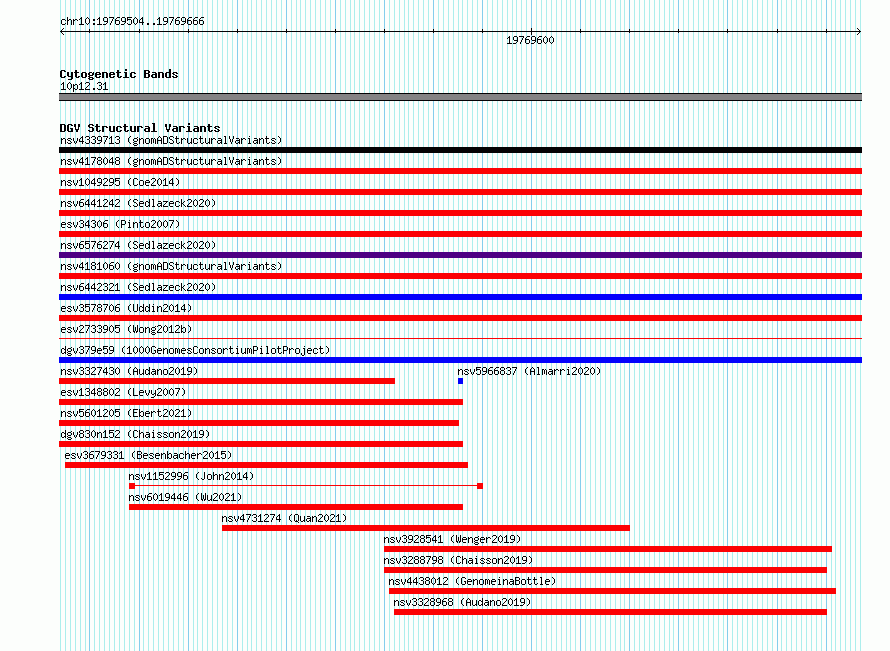Select the red nsv5601205 variant bar
Screen dimensions: 890x651
(x=259, y=423)
